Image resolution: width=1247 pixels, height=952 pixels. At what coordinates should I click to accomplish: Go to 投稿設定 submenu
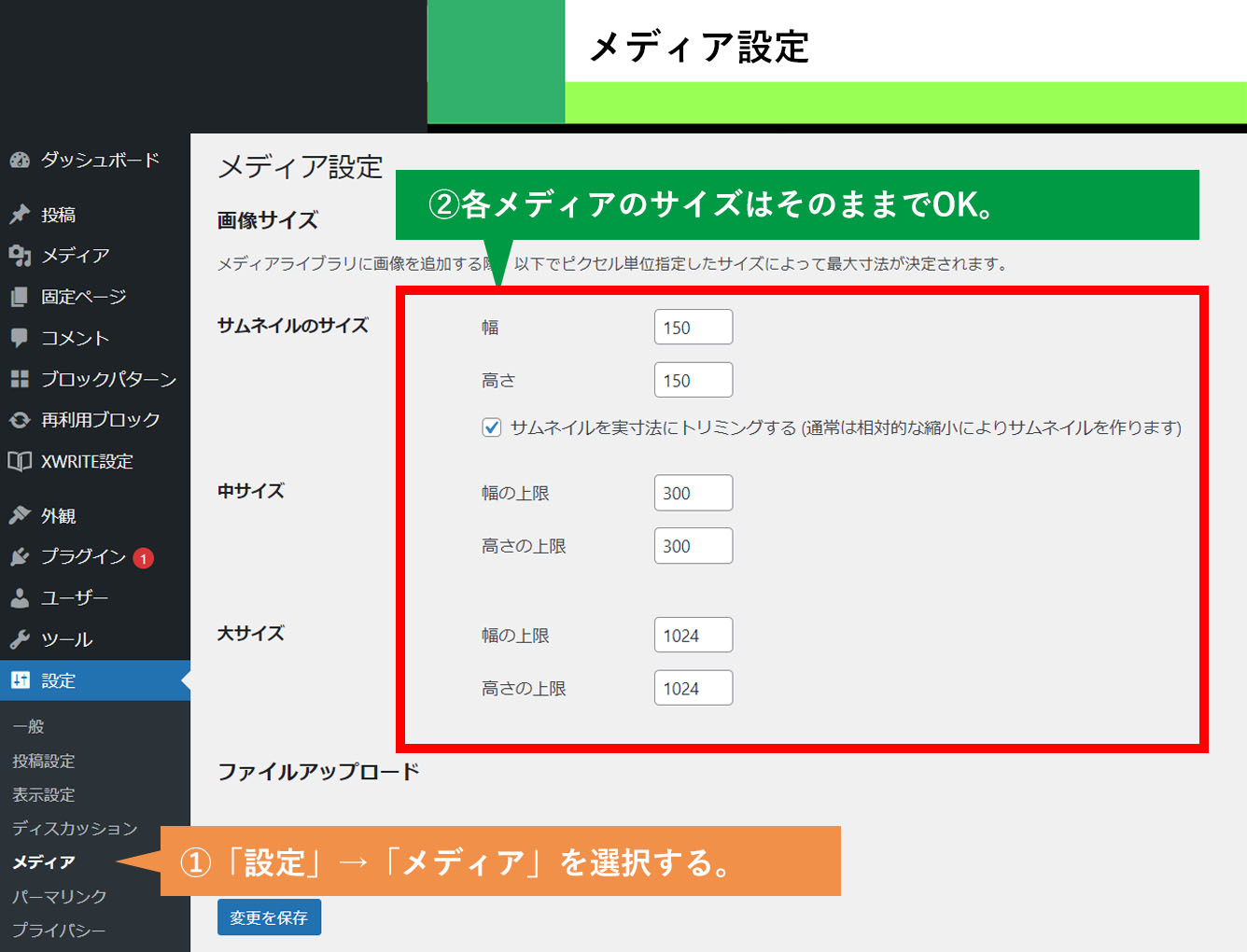tap(44, 761)
